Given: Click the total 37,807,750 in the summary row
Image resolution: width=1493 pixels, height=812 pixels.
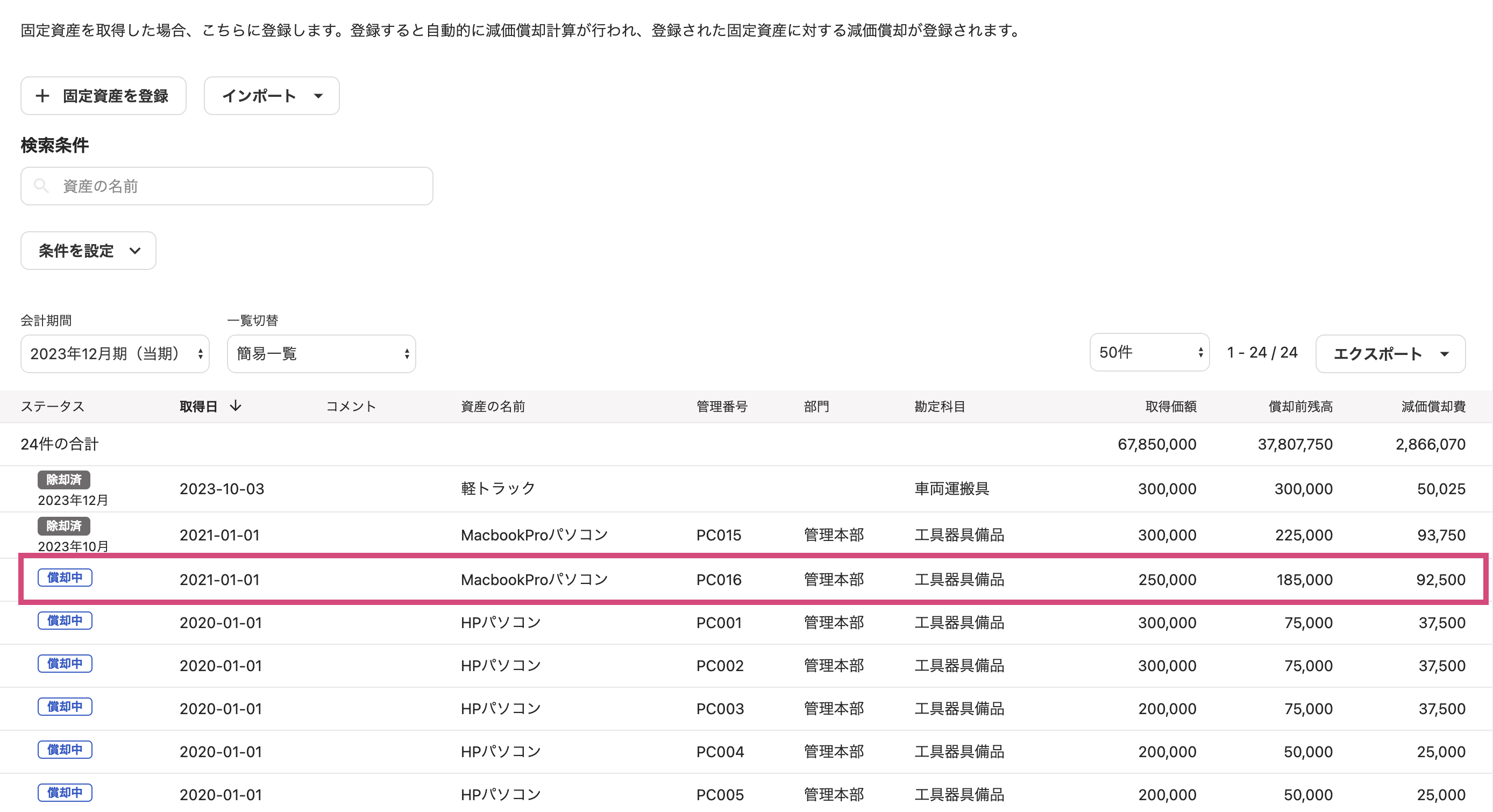Looking at the screenshot, I should click(x=1295, y=444).
